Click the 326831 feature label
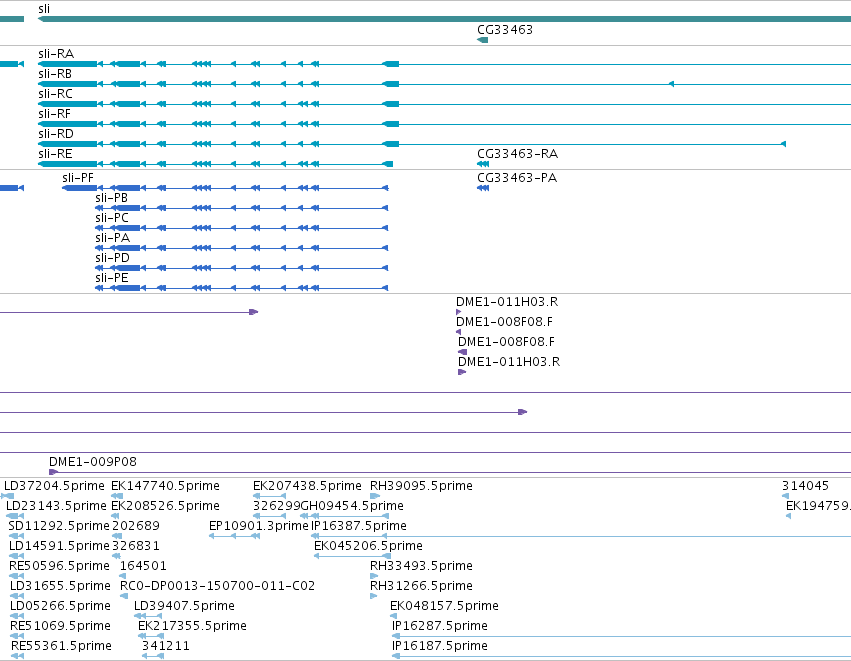The image size is (851, 661). click(x=136, y=546)
